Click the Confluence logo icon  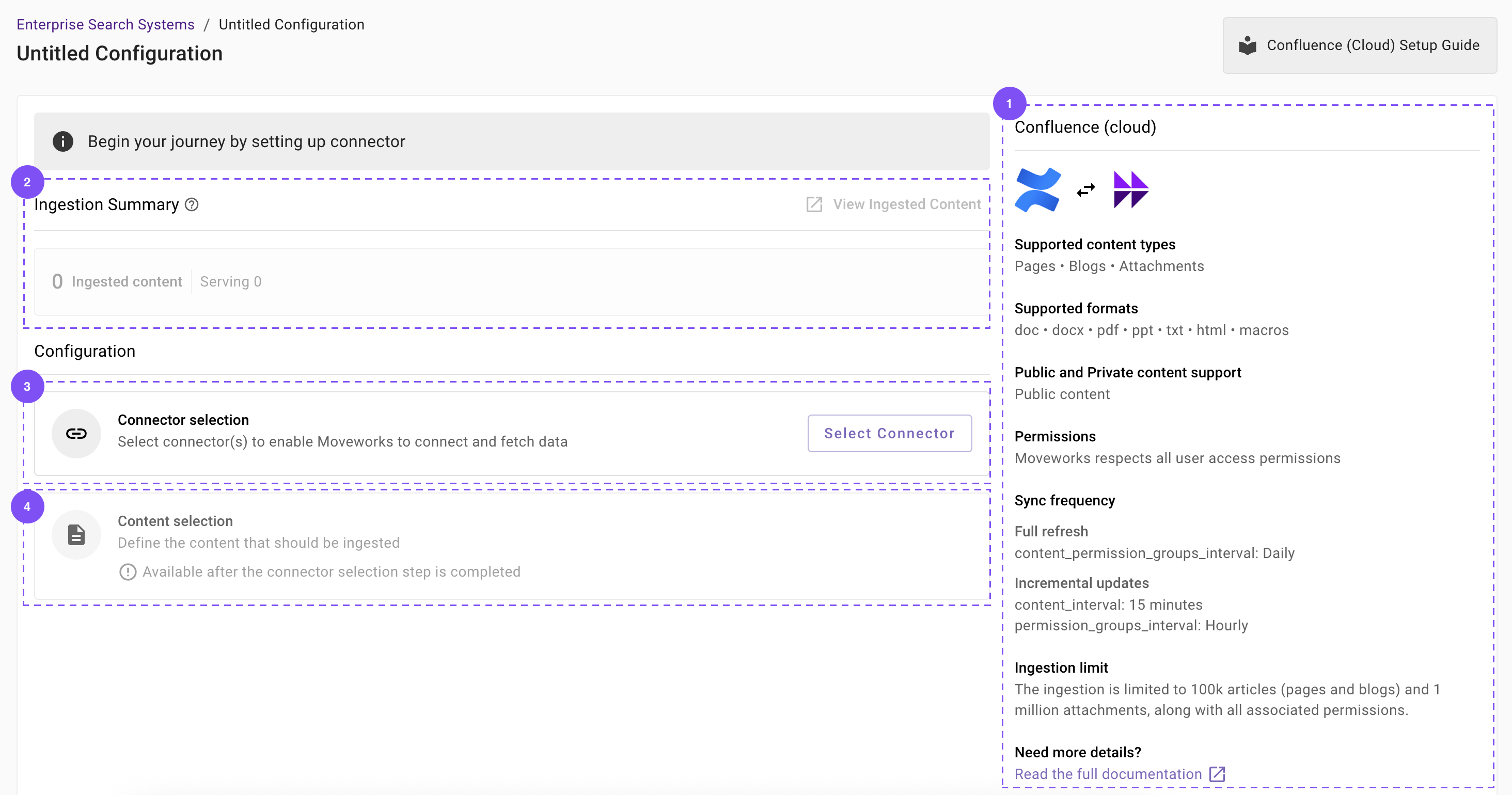[x=1037, y=189]
